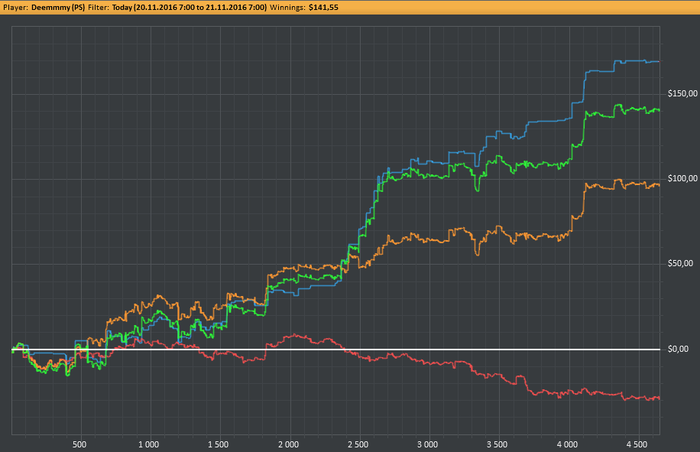Click the end of the blue graph line
Viewport: 700px width, 452px height.
(x=658, y=62)
